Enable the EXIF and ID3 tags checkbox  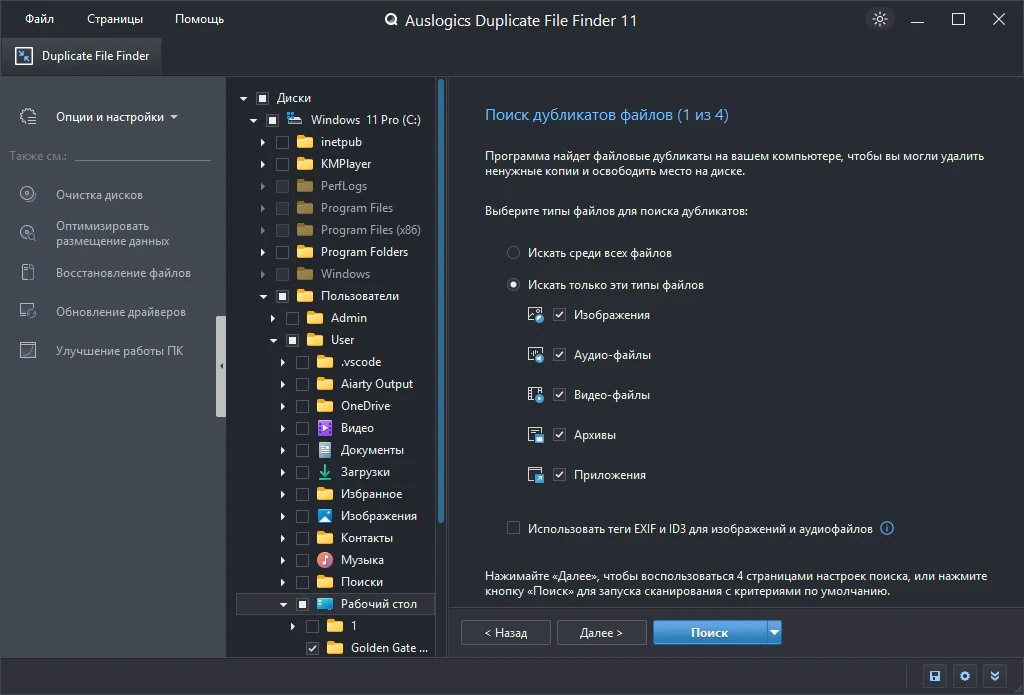pyautogui.click(x=513, y=528)
